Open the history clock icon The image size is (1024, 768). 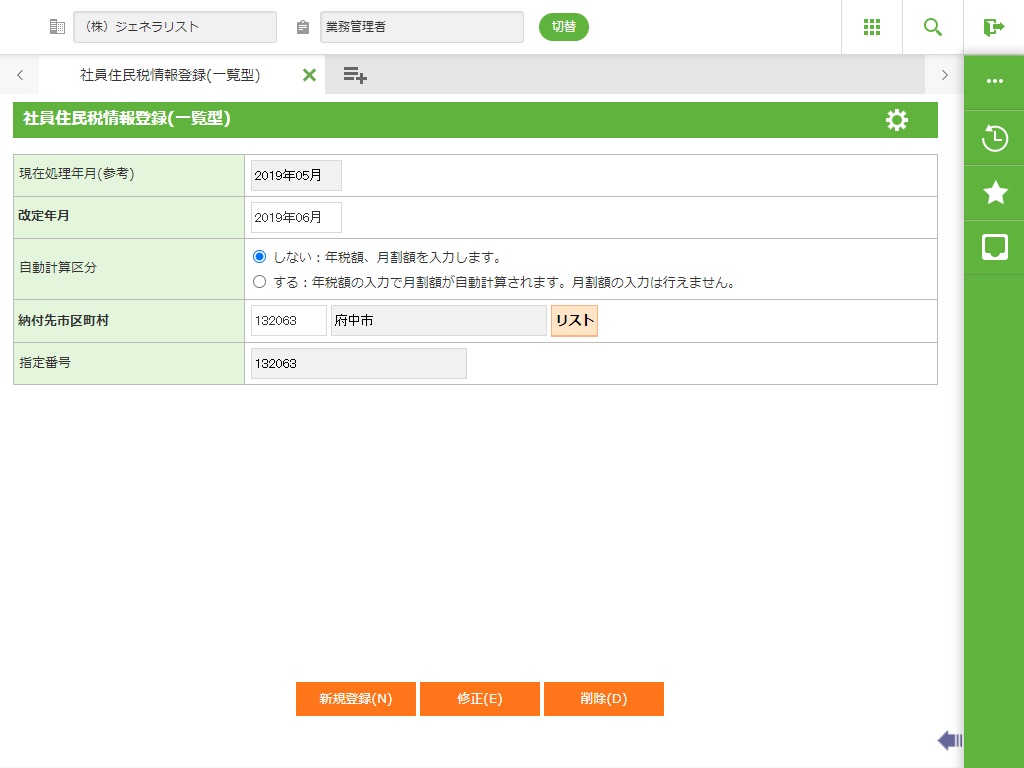(x=994, y=138)
